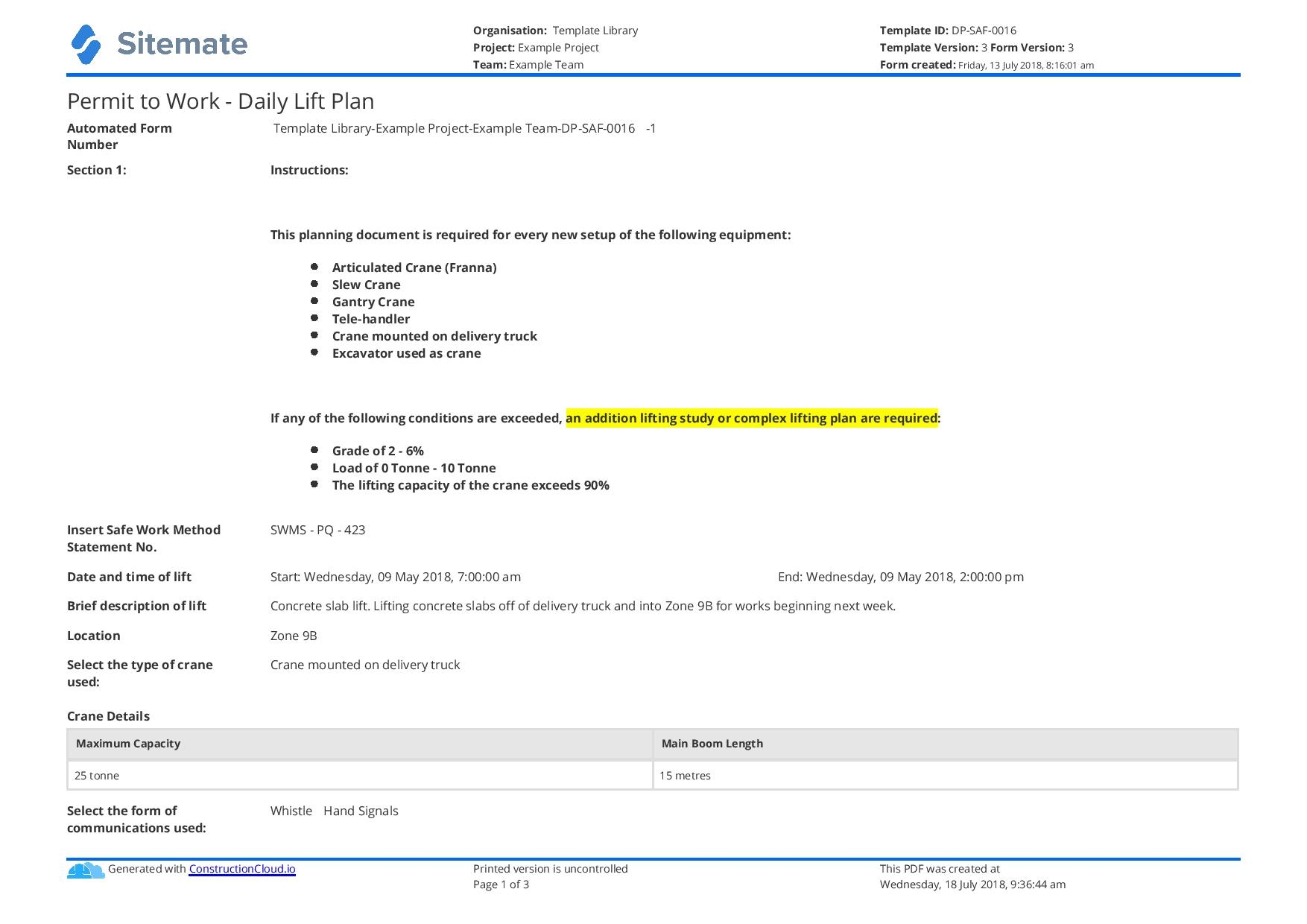Open the ConstructionCloud.io link
Image resolution: width=1307 pixels, height=924 pixels.
pyautogui.click(x=241, y=869)
